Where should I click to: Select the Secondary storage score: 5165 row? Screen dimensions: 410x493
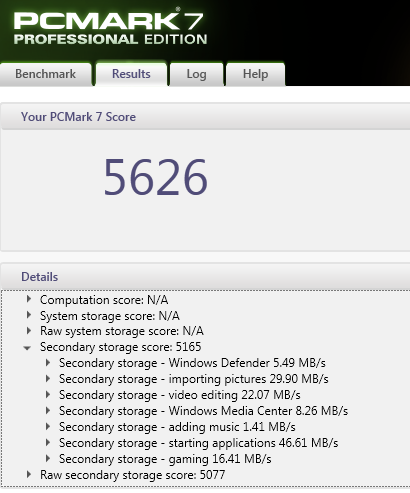(120, 347)
